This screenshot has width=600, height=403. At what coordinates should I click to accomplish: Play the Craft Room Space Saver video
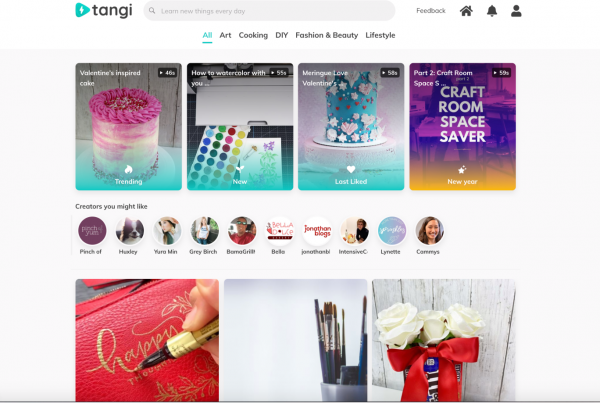(x=463, y=127)
